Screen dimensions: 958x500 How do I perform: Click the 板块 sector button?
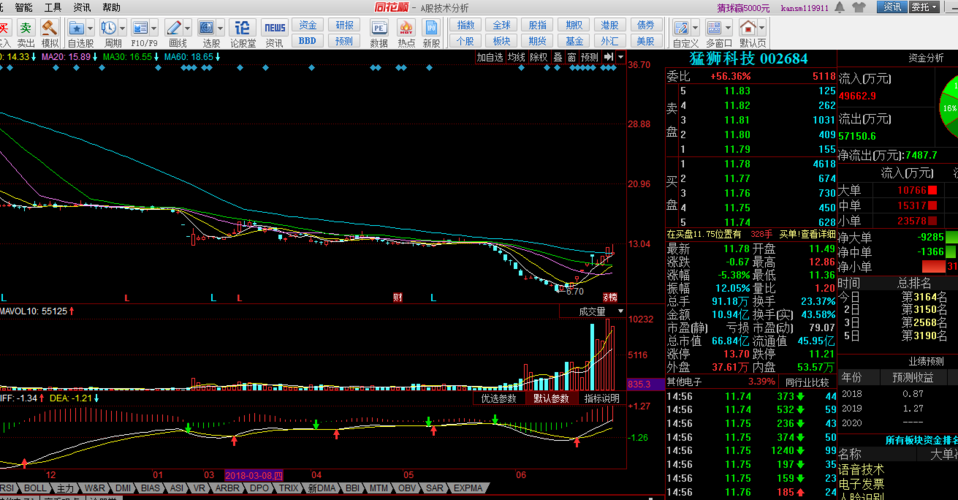pos(501,40)
